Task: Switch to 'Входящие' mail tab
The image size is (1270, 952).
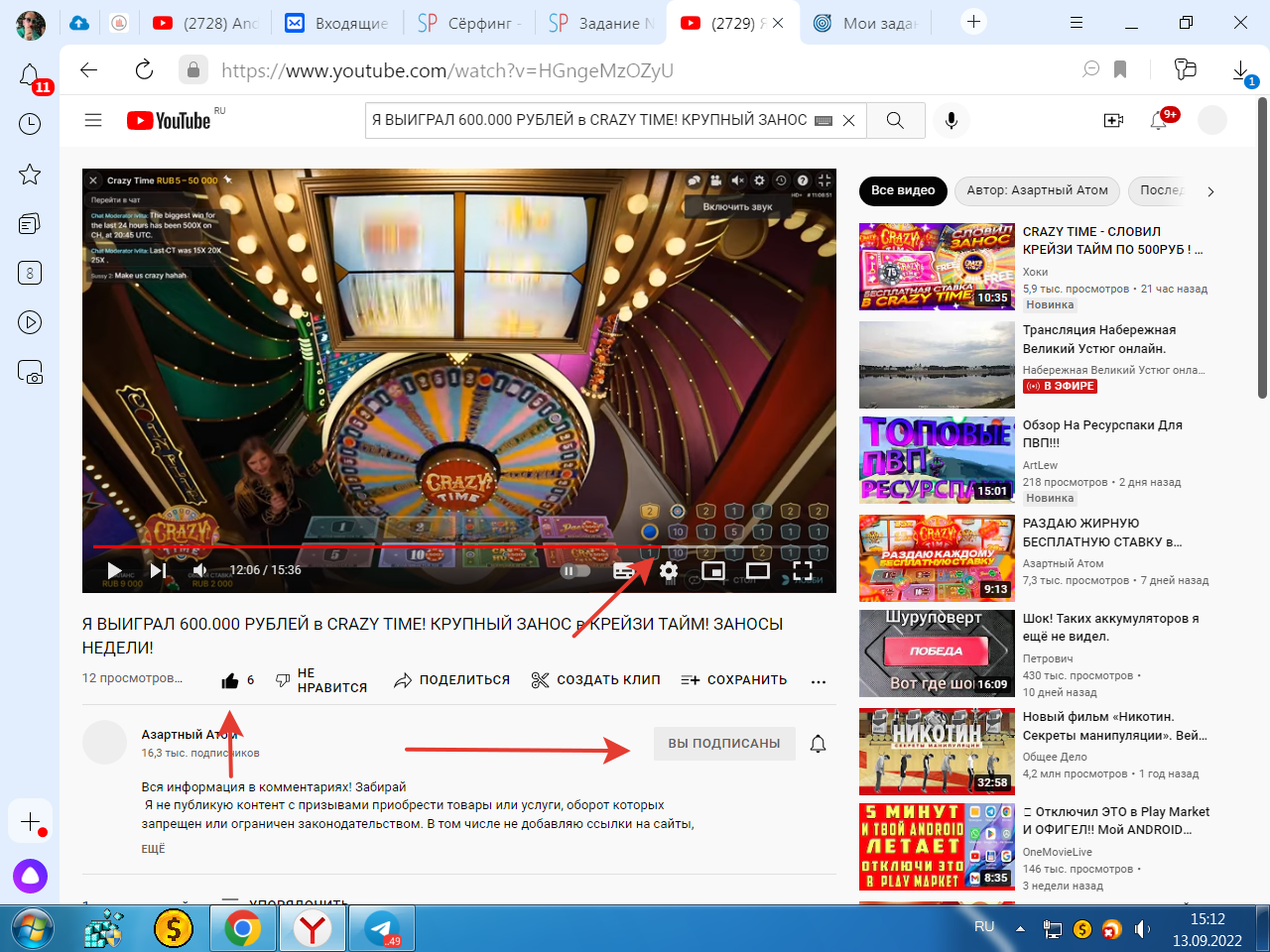Action: point(335,23)
